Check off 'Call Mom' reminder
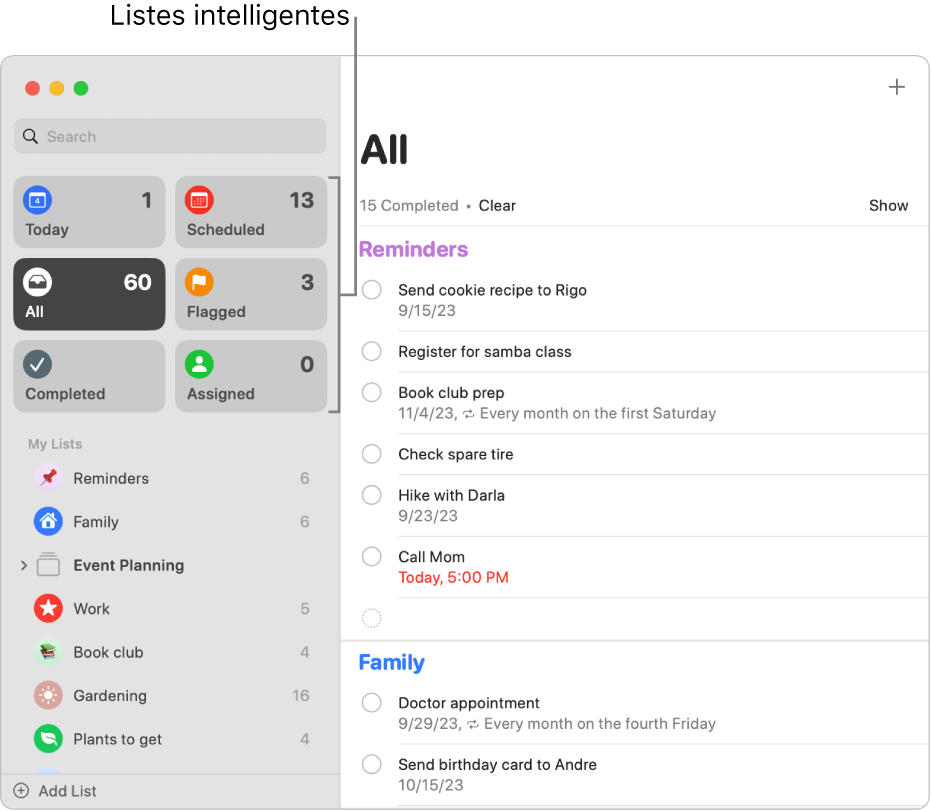The width and height of the screenshot is (931, 811). pyautogui.click(x=372, y=557)
